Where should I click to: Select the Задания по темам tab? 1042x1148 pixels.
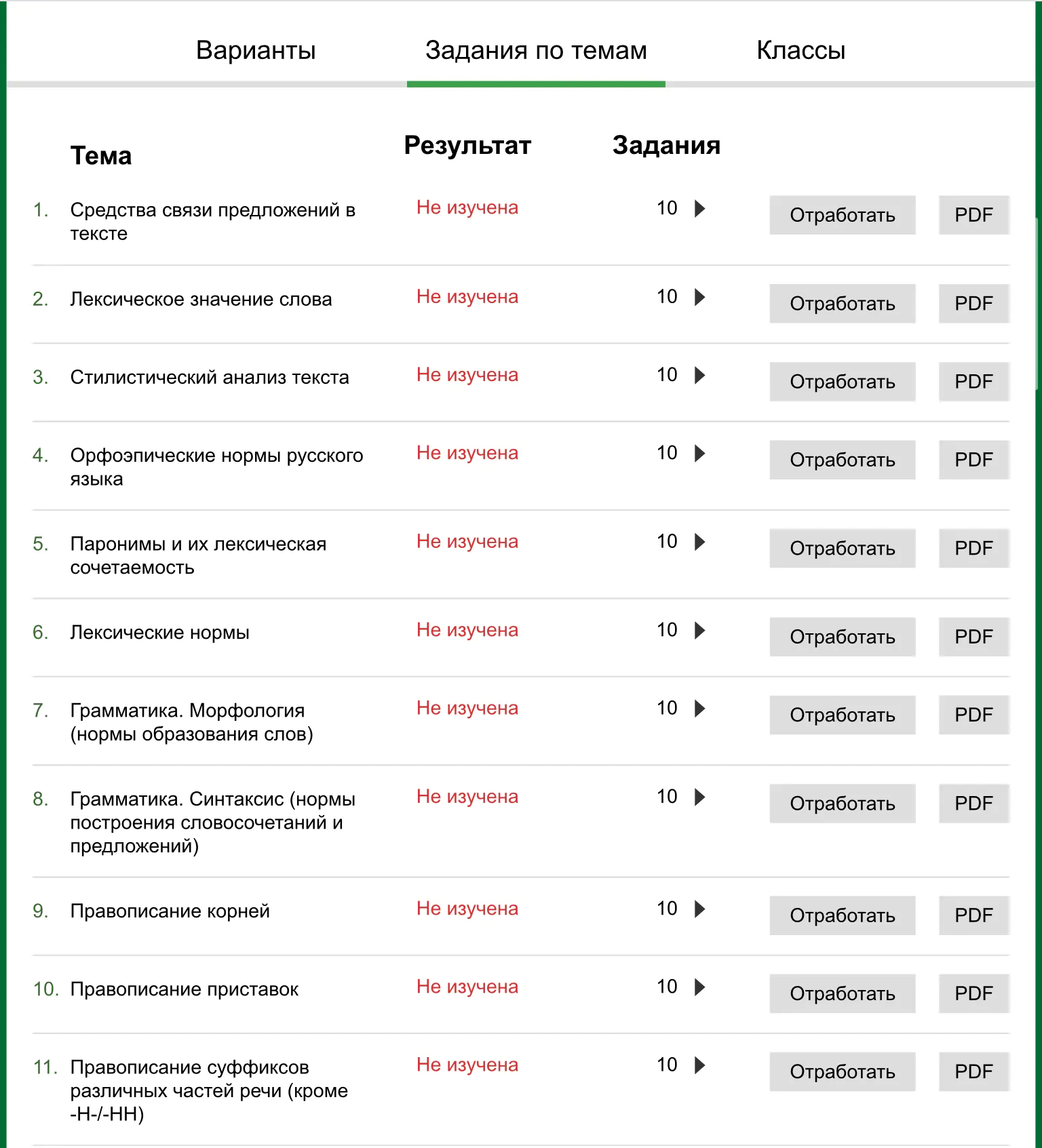[536, 50]
